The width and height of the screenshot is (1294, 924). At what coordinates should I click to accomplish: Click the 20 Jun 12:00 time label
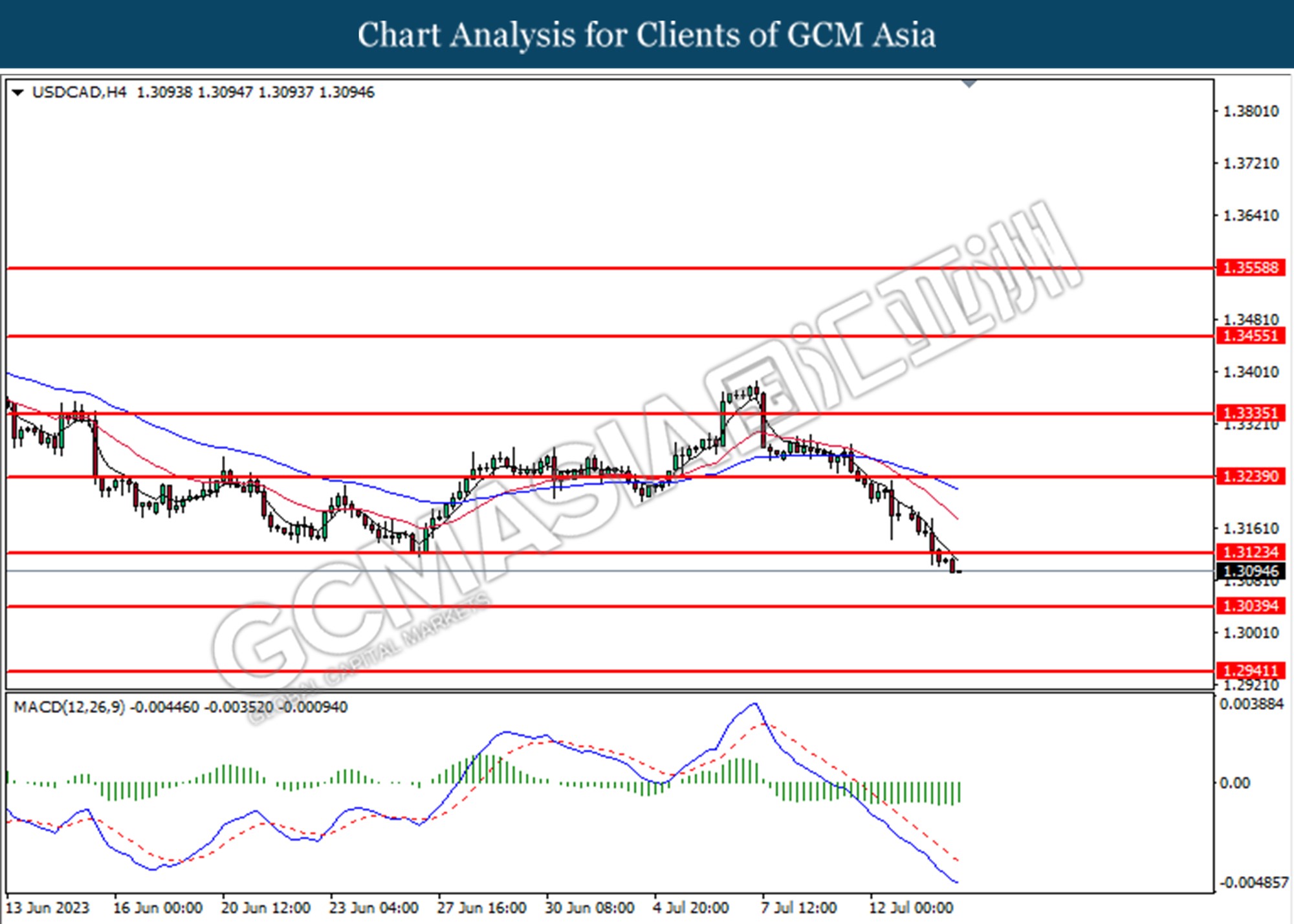(266, 908)
